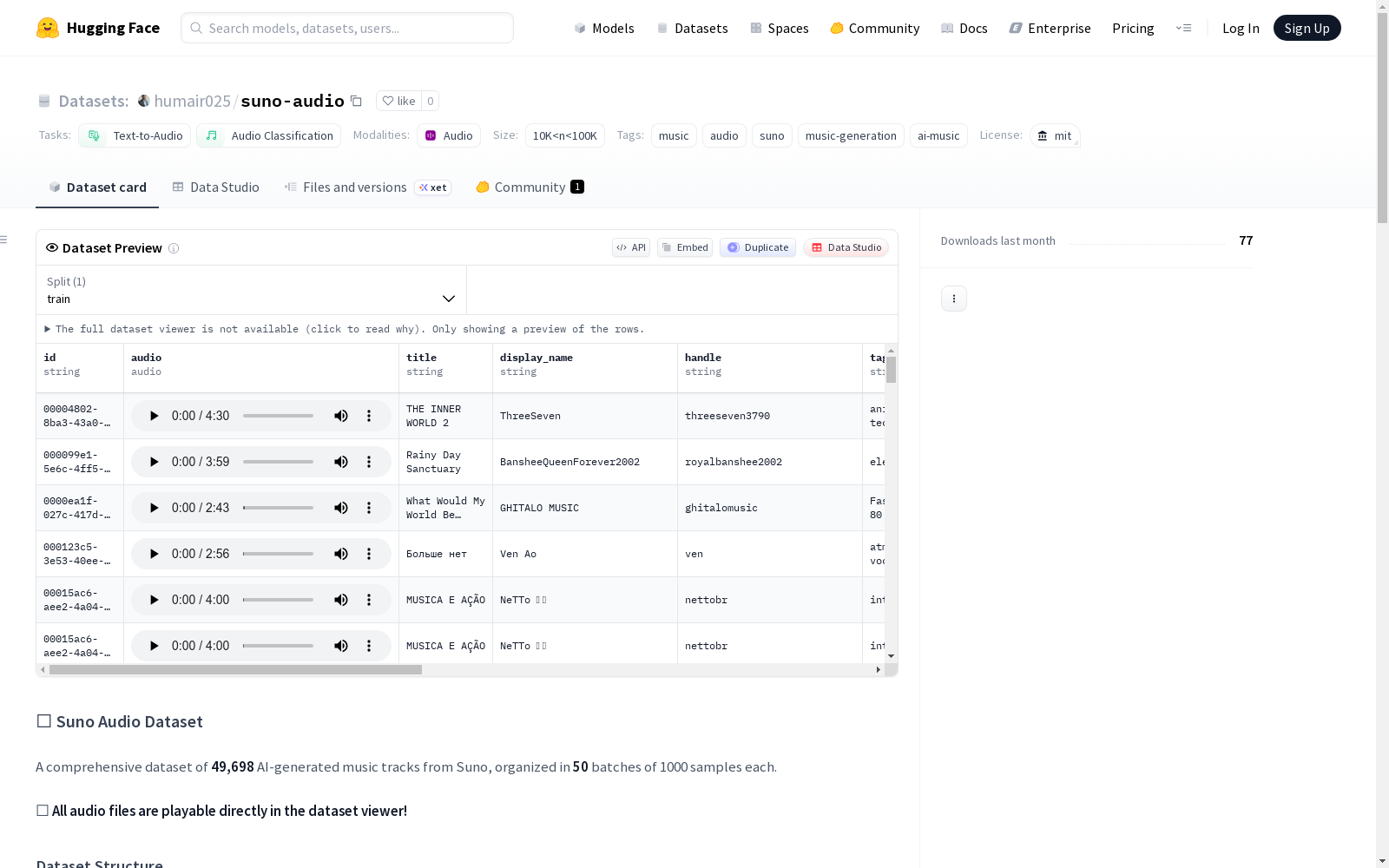
Task: Seek in THE INNER WORLD 2 audio timeline
Action: (278, 416)
